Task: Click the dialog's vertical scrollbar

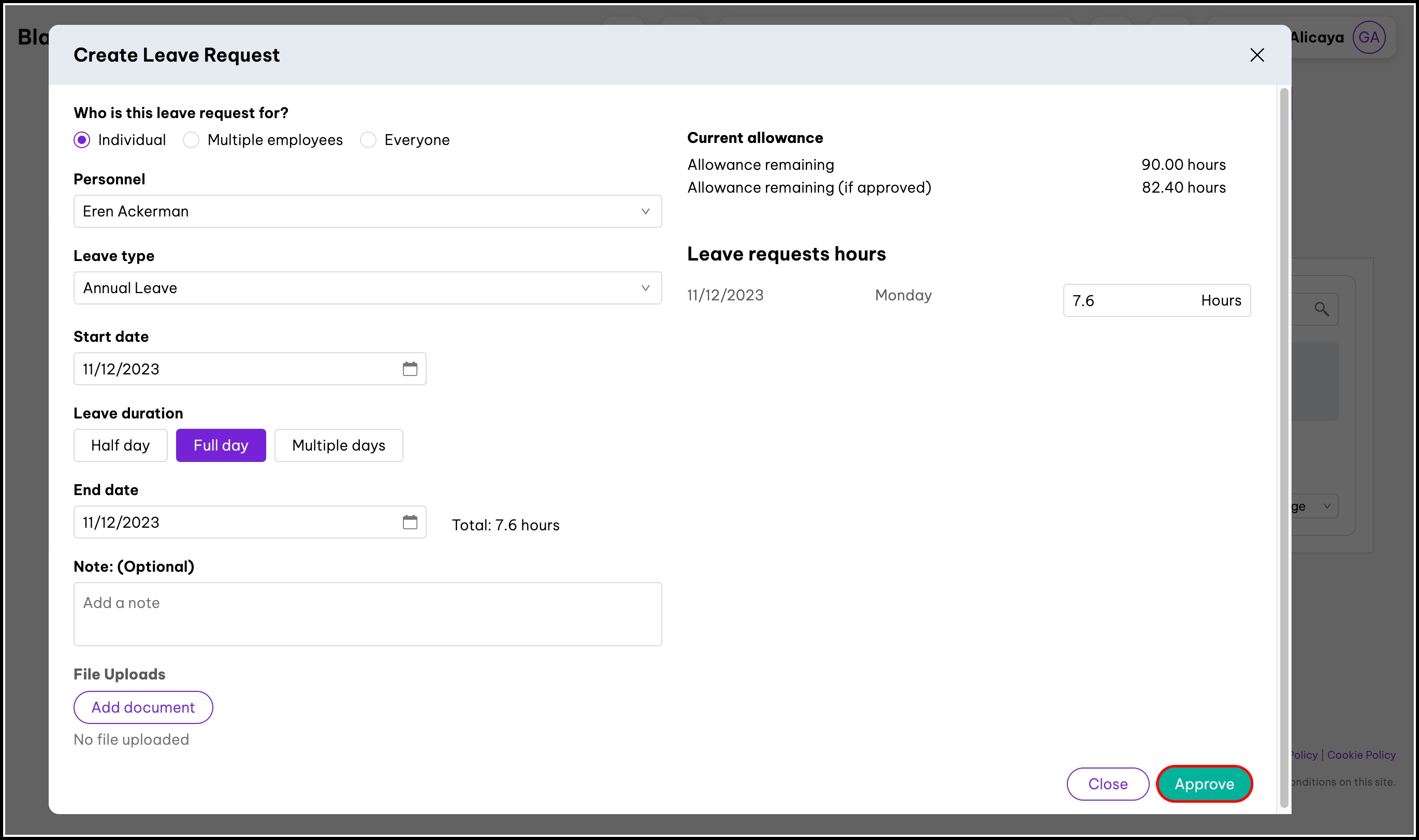Action: pos(1284,447)
